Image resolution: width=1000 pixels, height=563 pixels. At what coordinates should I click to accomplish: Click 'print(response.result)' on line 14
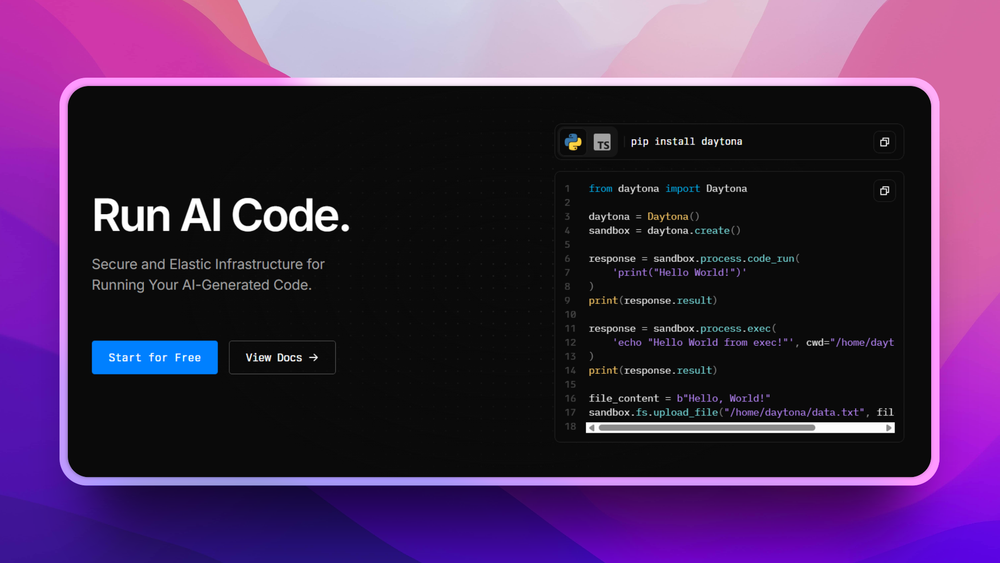pos(653,370)
